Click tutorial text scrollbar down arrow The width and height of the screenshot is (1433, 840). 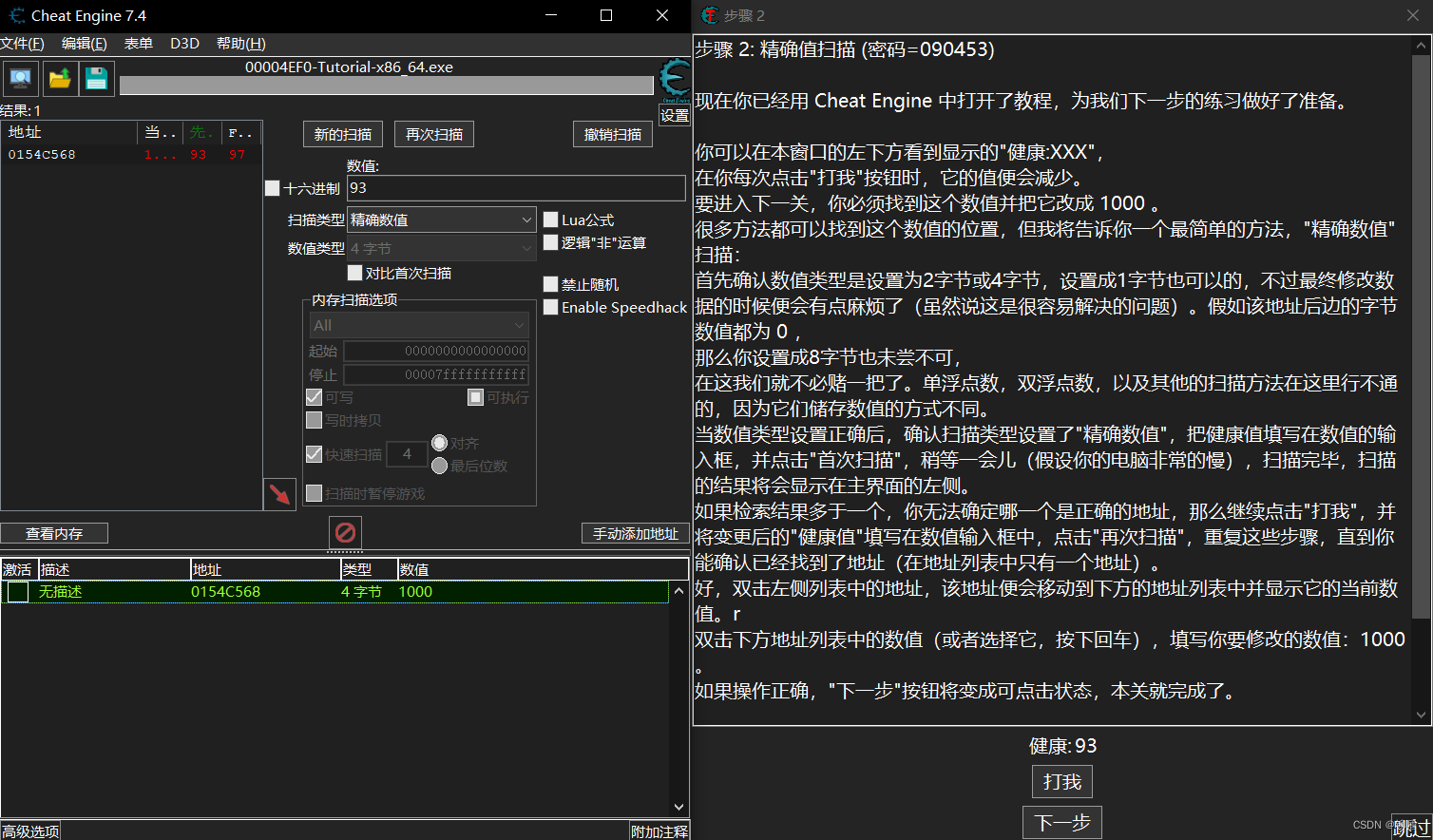pyautogui.click(x=1422, y=715)
